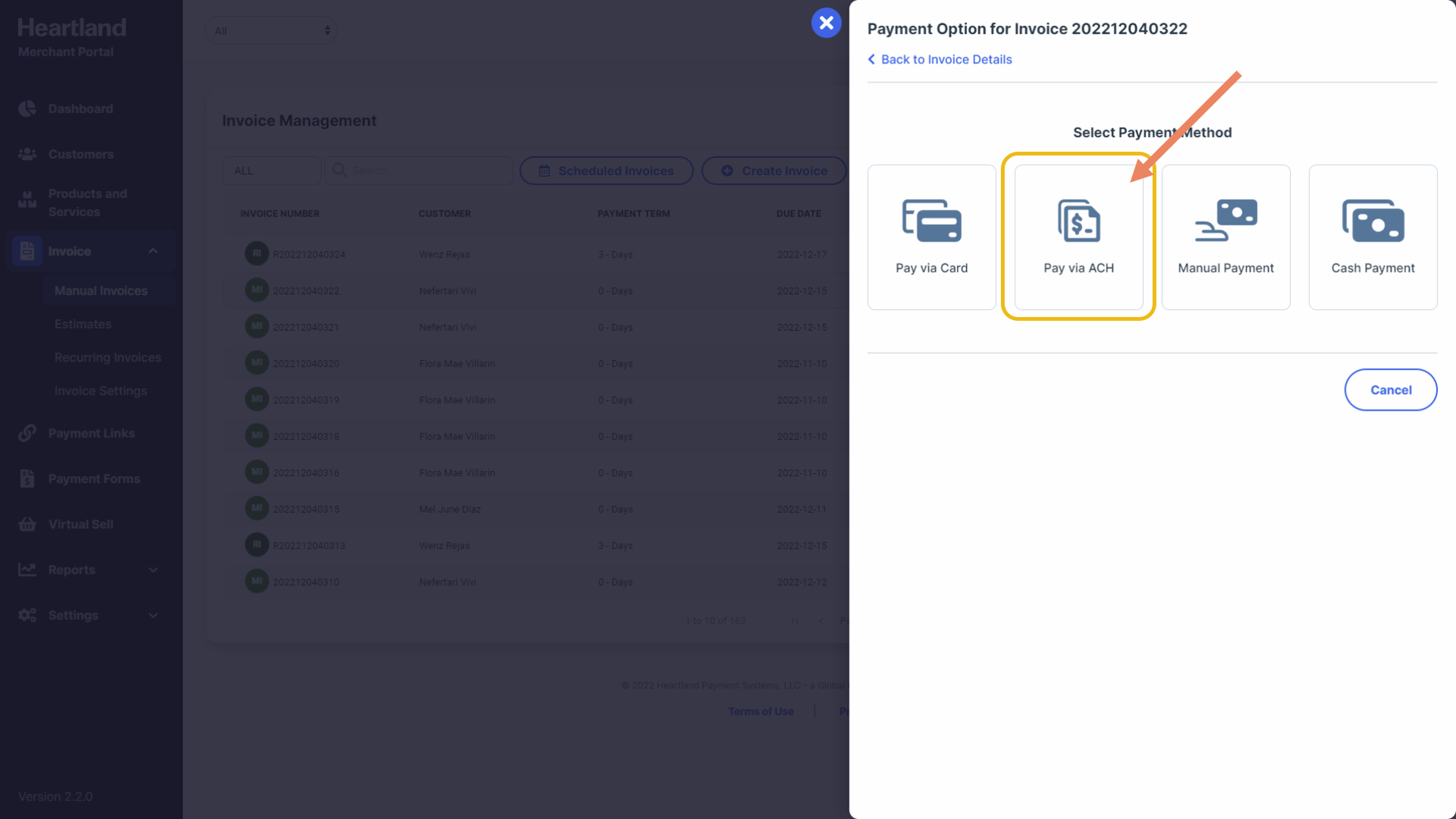Expand the Settings sidebar menu chevron
The image size is (1456, 819).
(x=153, y=616)
